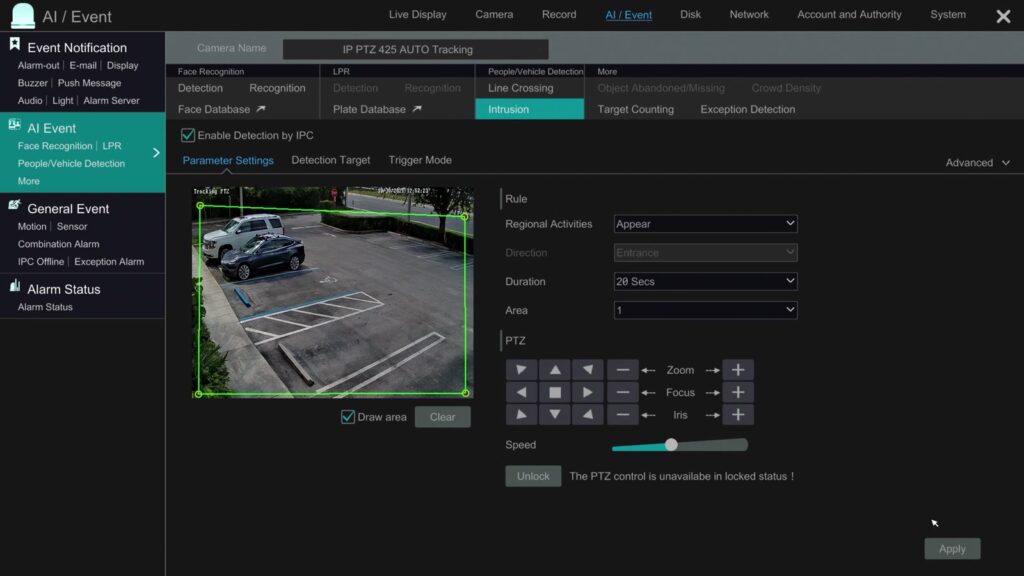Open Motion under General Event
Viewport: 1024px width, 576px height.
click(32, 227)
